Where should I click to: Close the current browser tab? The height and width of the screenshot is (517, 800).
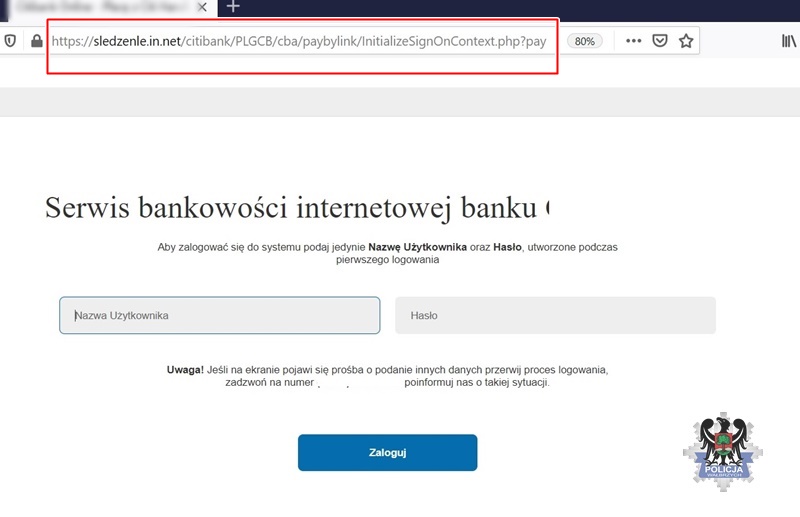[x=202, y=7]
